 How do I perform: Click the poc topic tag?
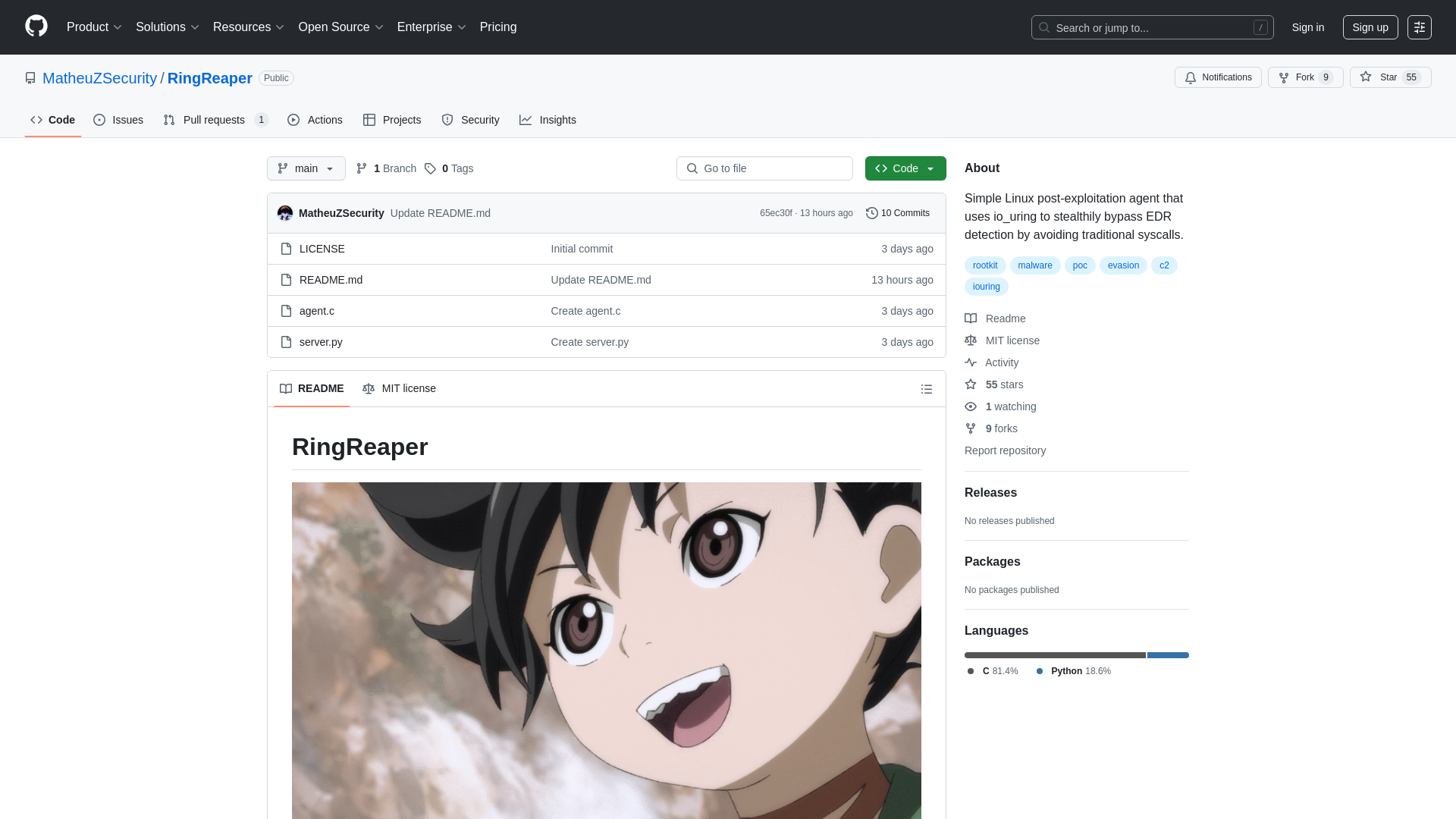pos(1080,265)
